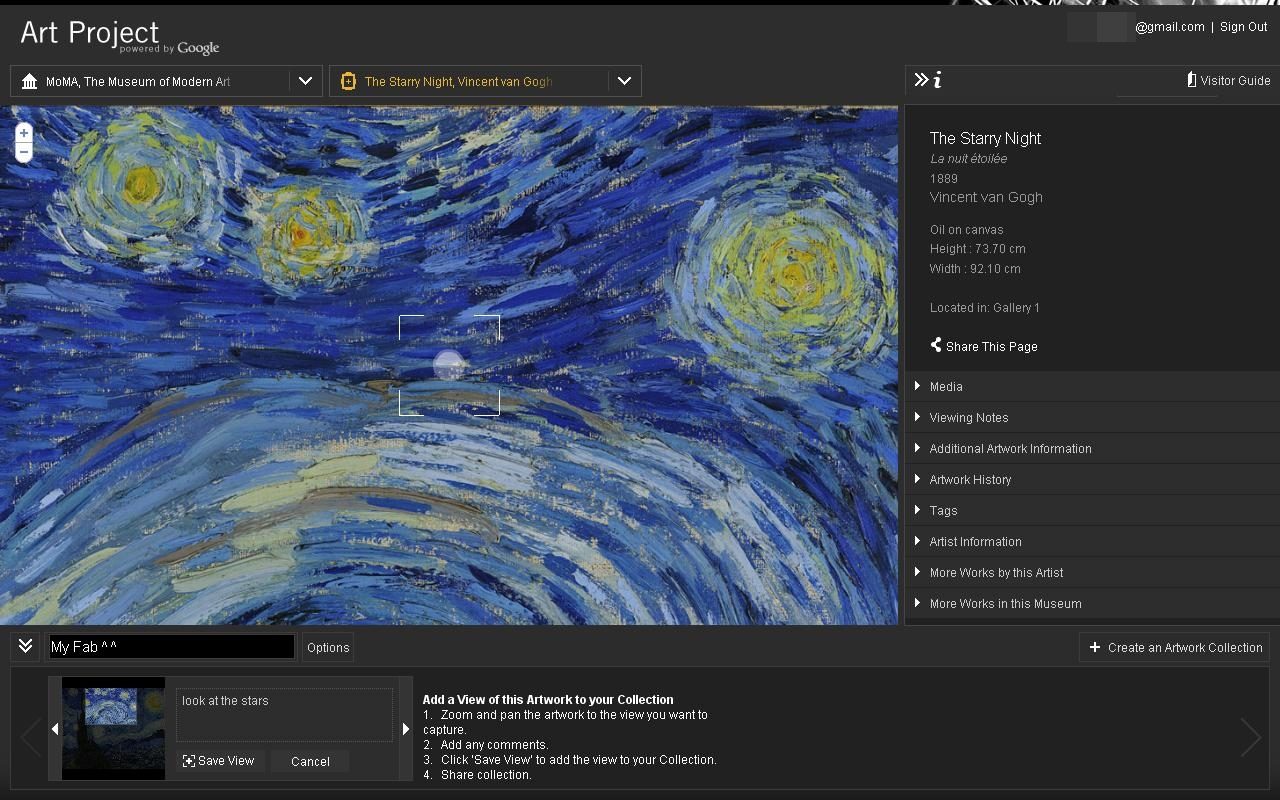Click the gmail.com account label
Viewport: 1280px width, 800px height.
point(1169,27)
